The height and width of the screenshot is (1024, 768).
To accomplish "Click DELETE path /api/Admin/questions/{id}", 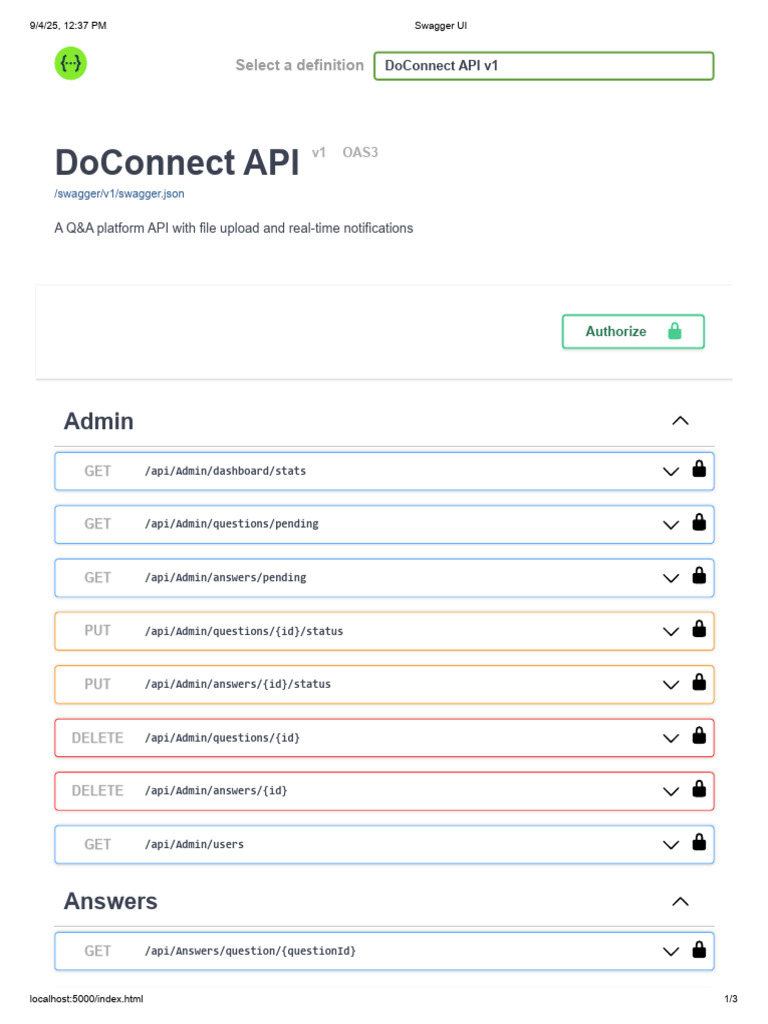I will pyautogui.click(x=222, y=737).
